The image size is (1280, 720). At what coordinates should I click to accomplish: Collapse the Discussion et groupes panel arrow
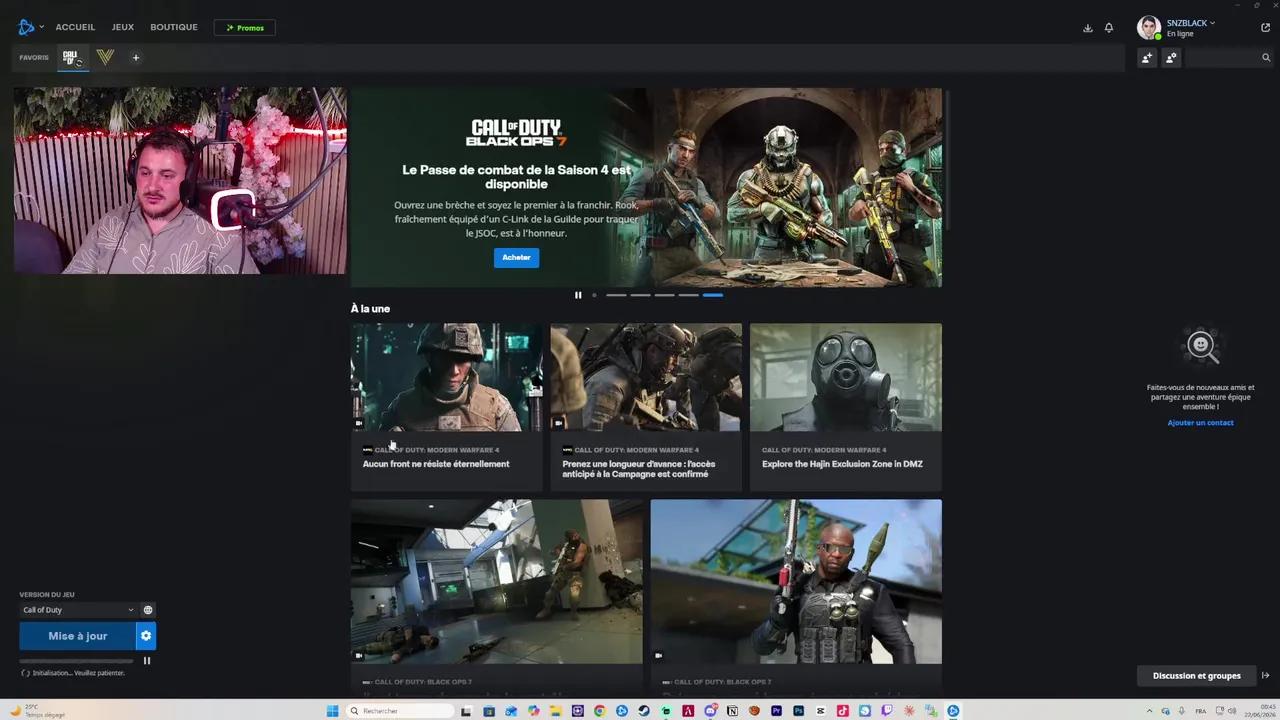pos(1265,676)
